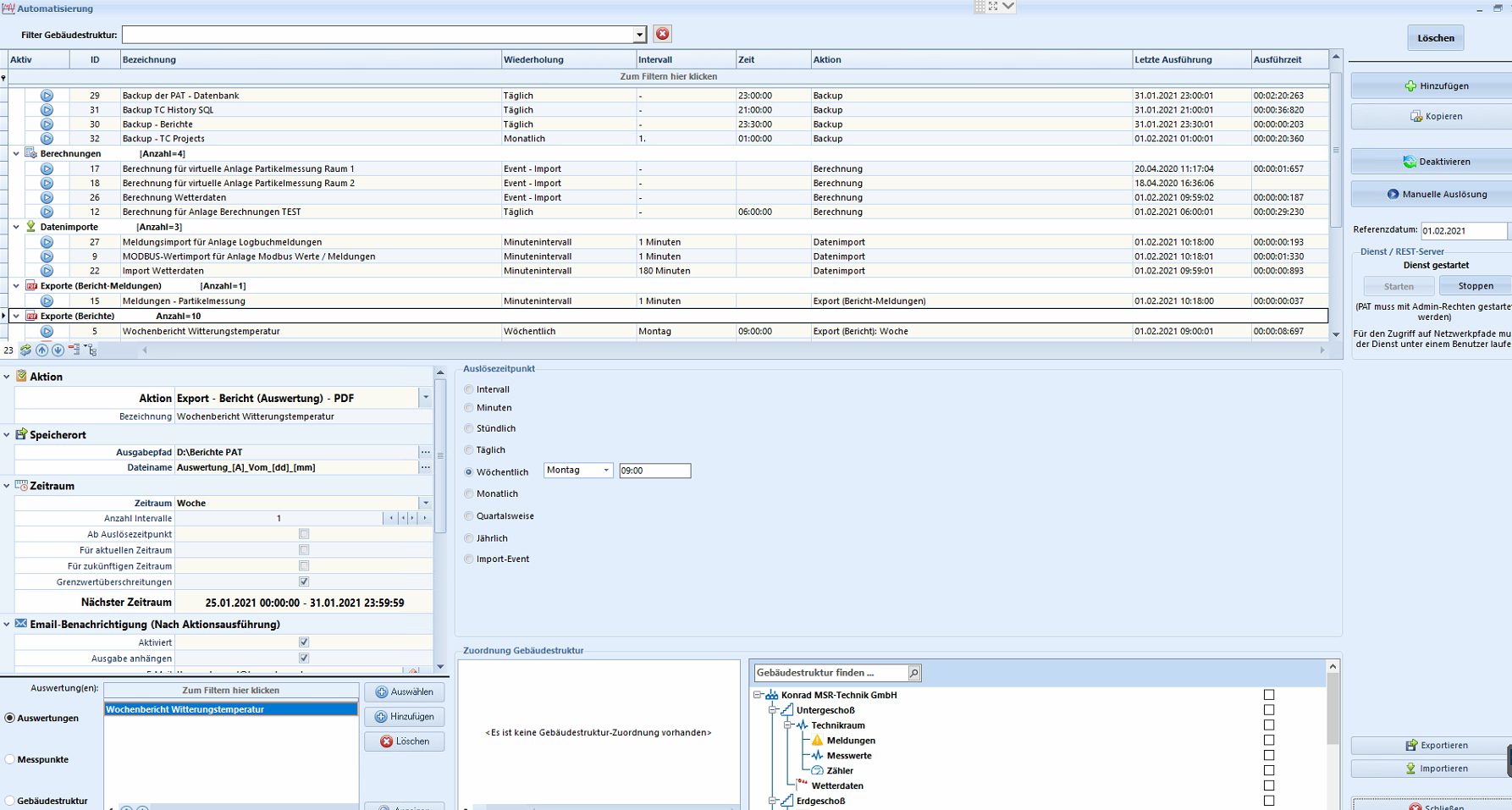This screenshot has height=810, width=1512.
Task: Click the tree-structure icon below the table
Action: point(91,350)
